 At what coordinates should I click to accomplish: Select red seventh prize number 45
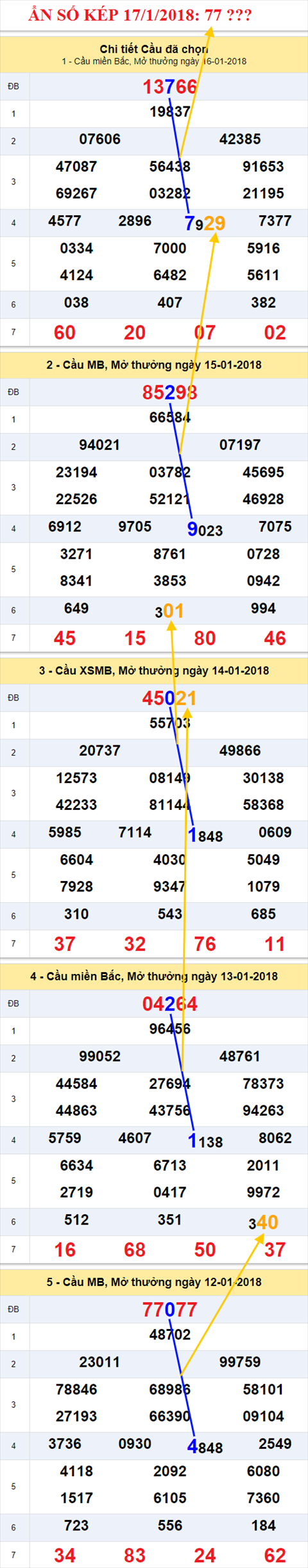(65, 638)
